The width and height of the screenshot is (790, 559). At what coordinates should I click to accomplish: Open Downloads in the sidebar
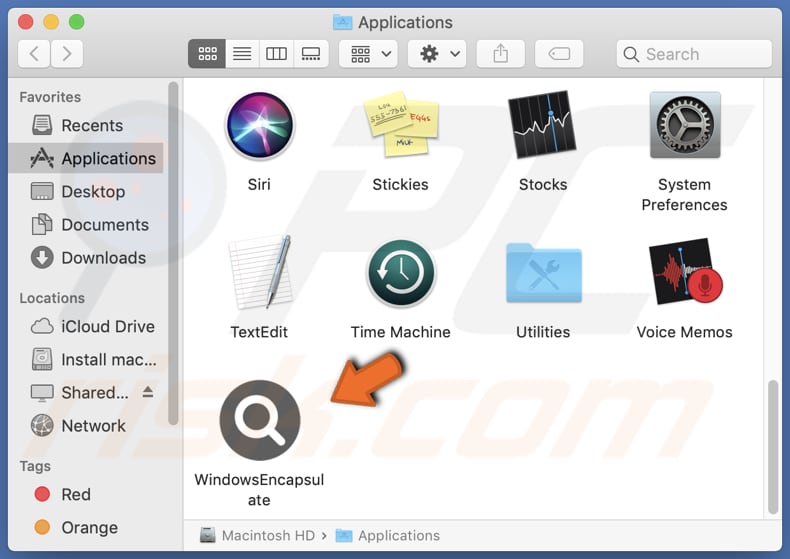pos(86,258)
